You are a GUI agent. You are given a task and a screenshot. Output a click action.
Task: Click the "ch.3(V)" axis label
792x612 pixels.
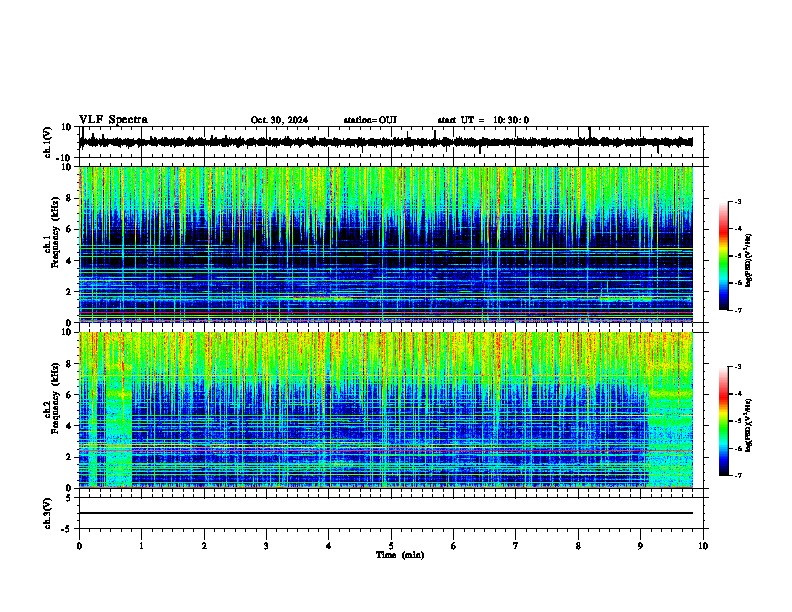(48, 513)
